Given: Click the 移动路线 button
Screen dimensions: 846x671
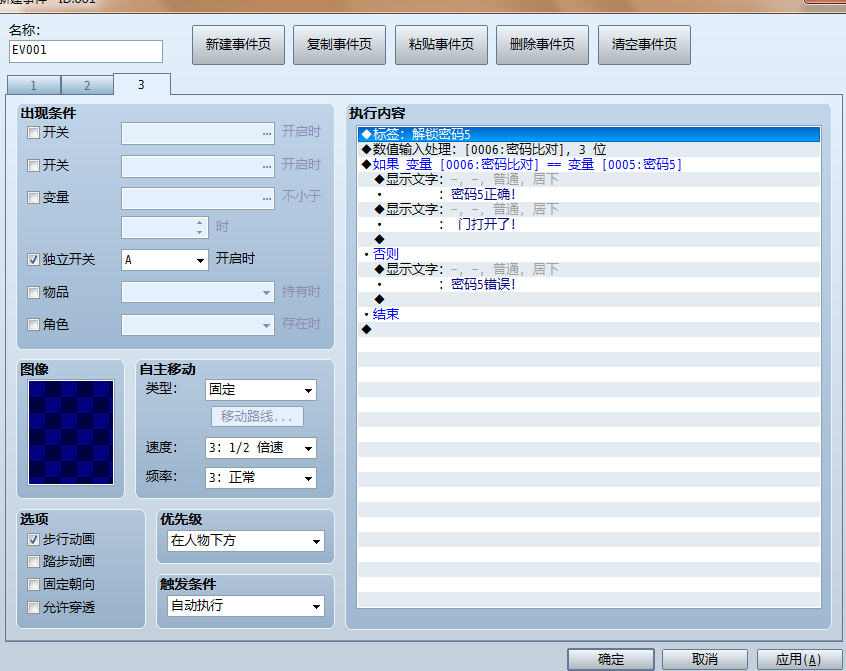Looking at the screenshot, I should point(257,416).
